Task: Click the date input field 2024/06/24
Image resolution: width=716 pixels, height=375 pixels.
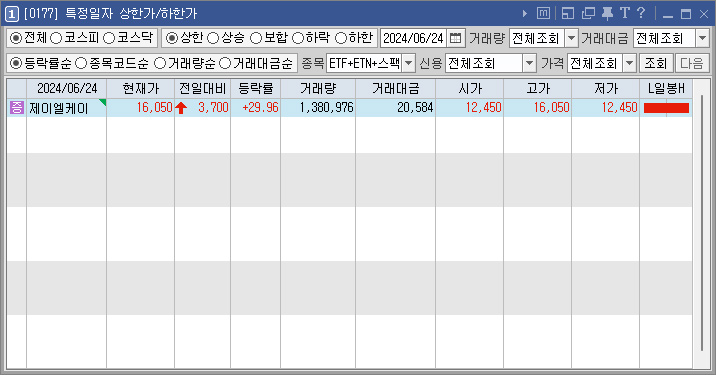Action: (413, 38)
